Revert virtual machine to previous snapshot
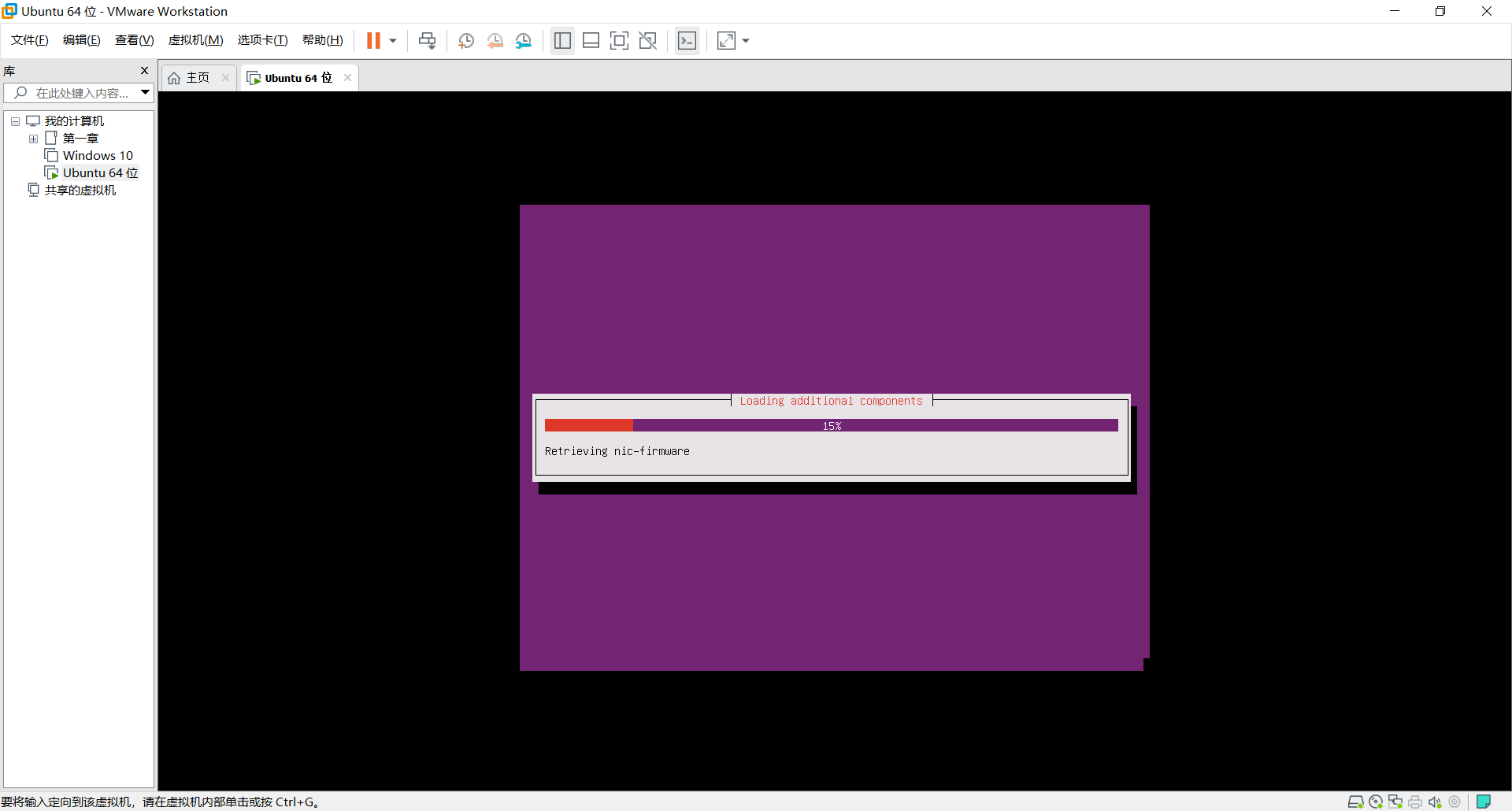The height and width of the screenshot is (811, 1512). tap(495, 41)
